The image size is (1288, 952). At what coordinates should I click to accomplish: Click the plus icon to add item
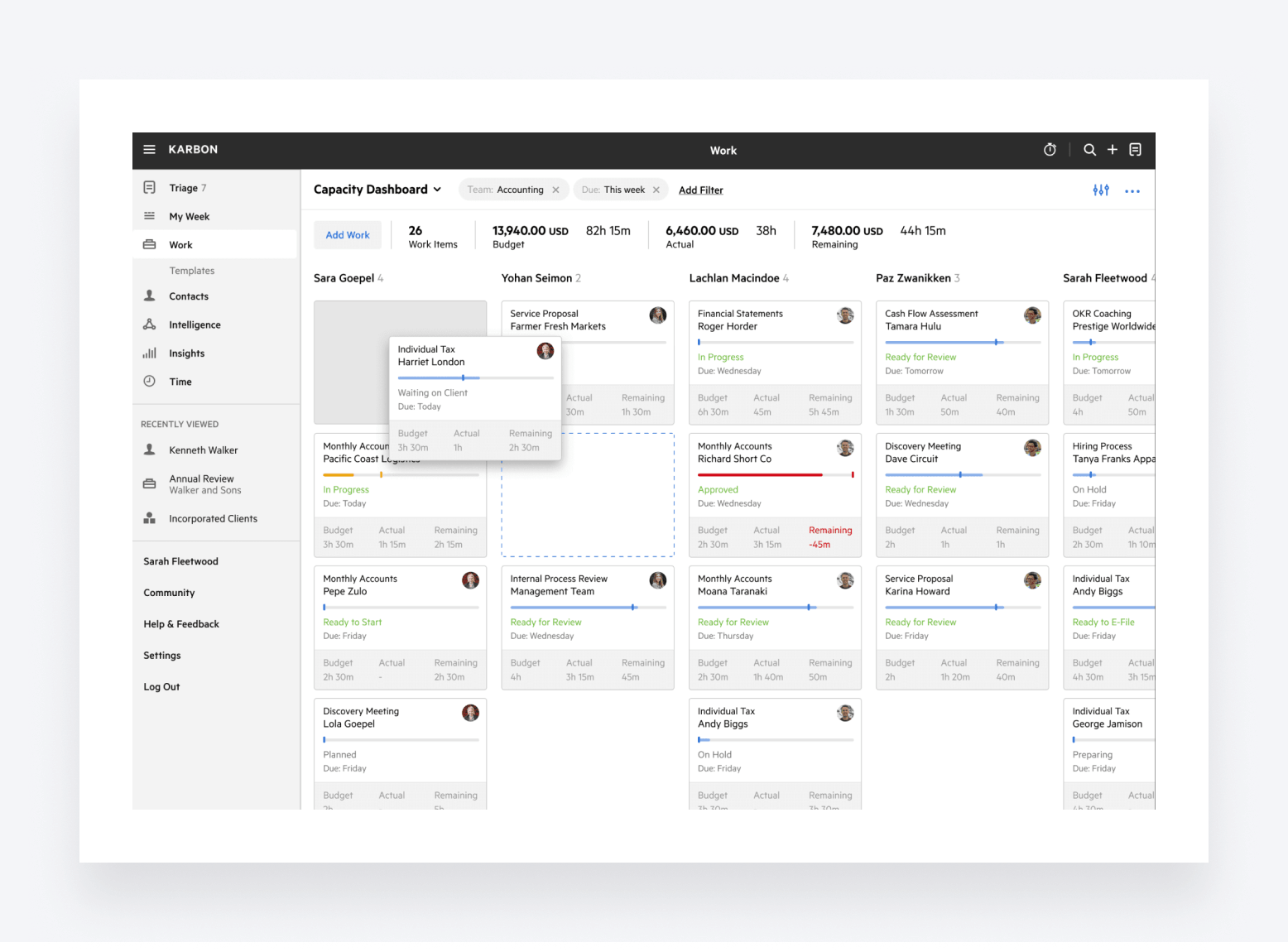[x=1112, y=150]
